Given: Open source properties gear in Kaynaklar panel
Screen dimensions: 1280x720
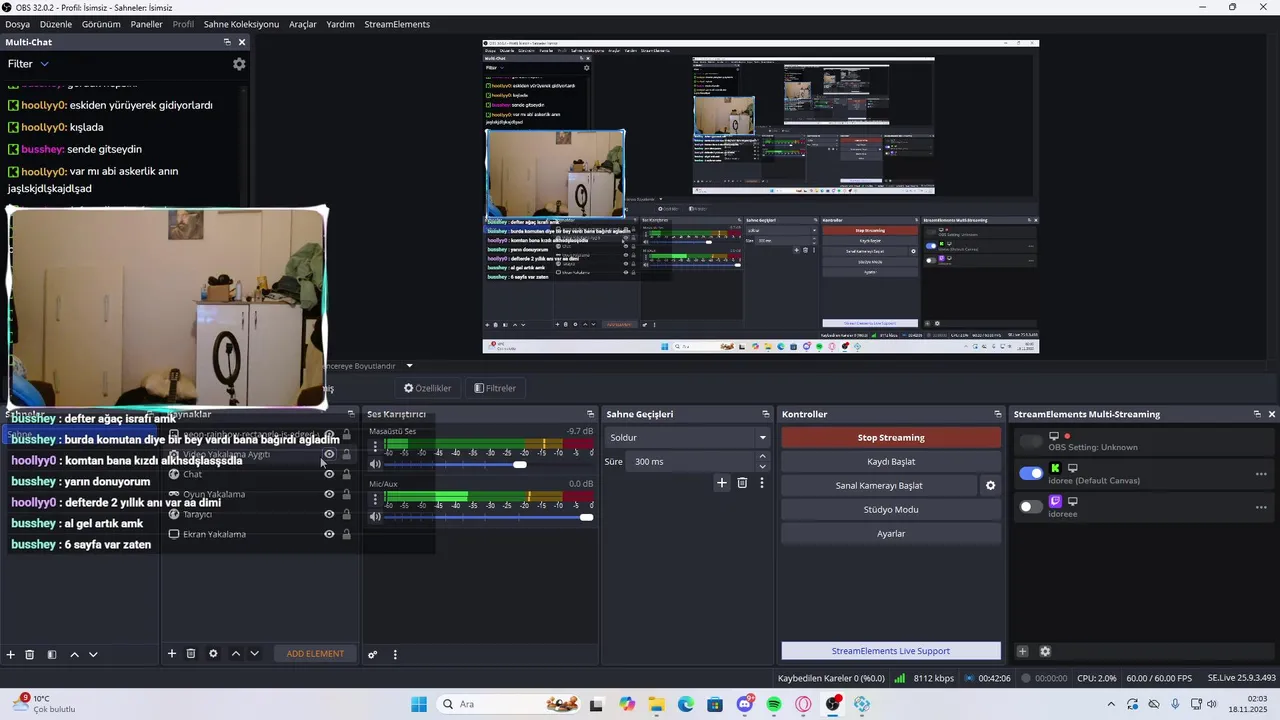Looking at the screenshot, I should (213, 654).
